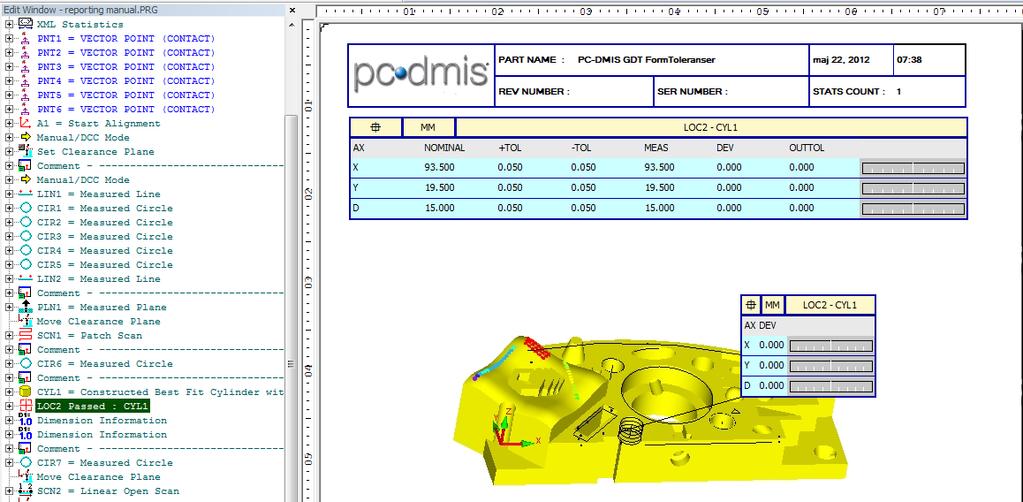
Task: Click the PNT1 vector point icon
Action: coord(25,39)
